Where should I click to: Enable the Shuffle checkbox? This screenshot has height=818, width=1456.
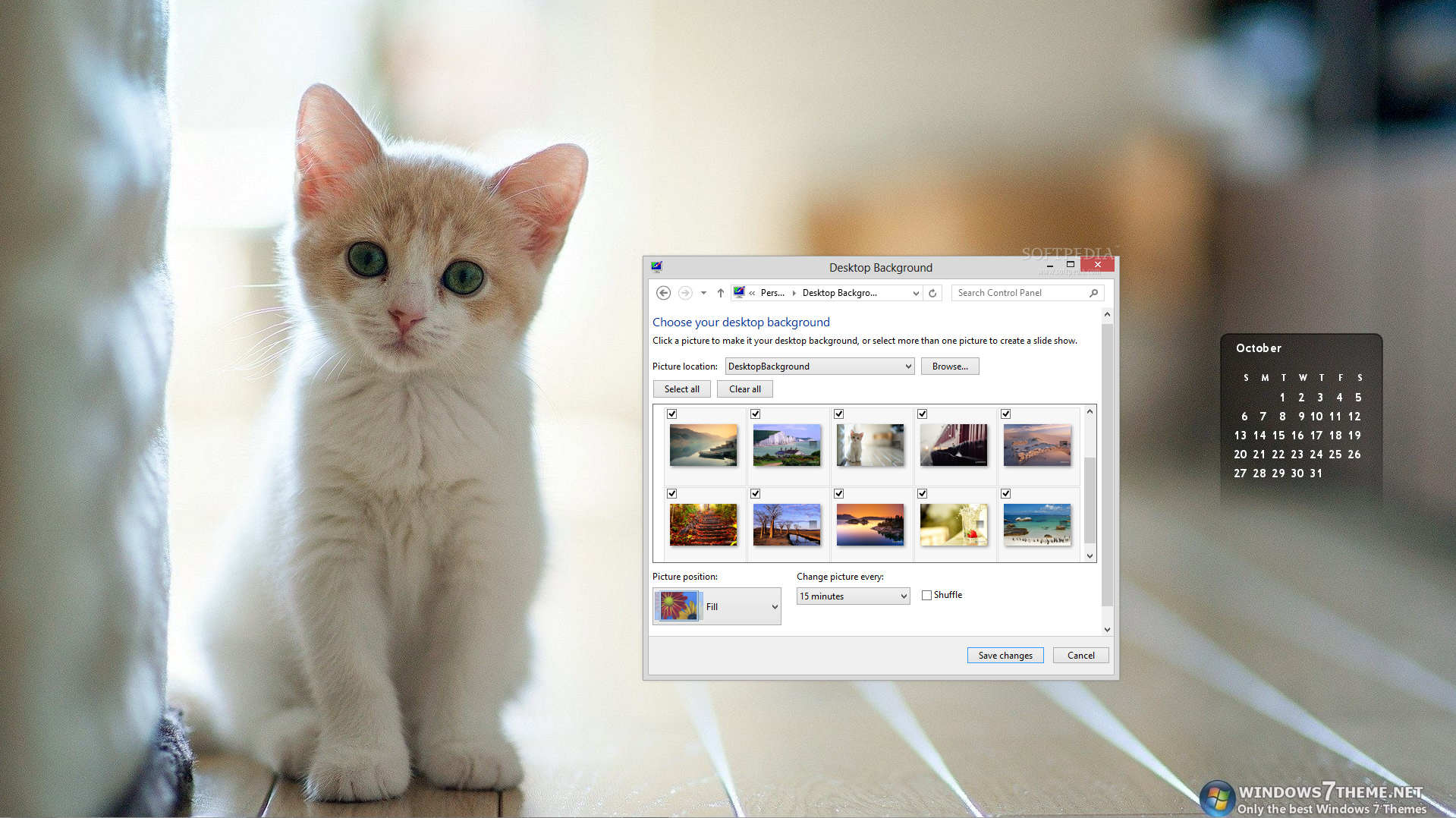pyautogui.click(x=926, y=596)
